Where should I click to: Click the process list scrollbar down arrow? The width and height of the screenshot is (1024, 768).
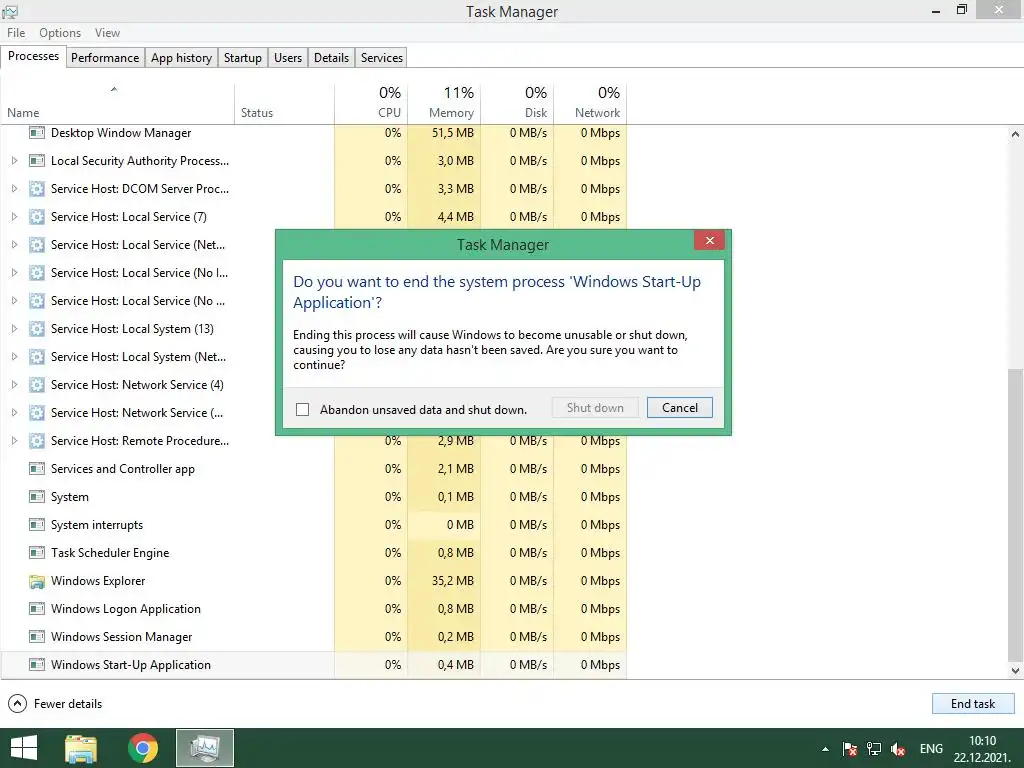click(x=1015, y=670)
